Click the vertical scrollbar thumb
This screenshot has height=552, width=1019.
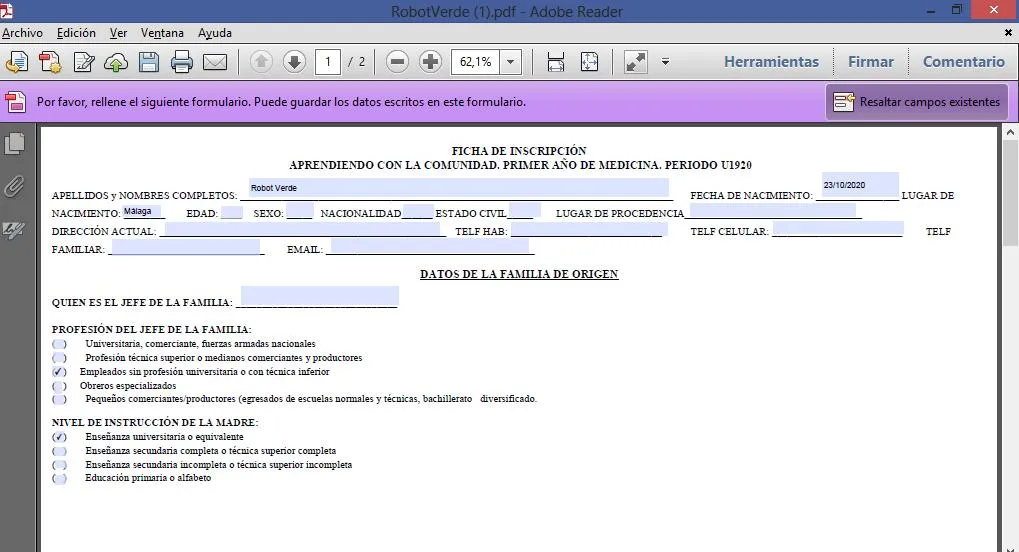coord(1009,194)
